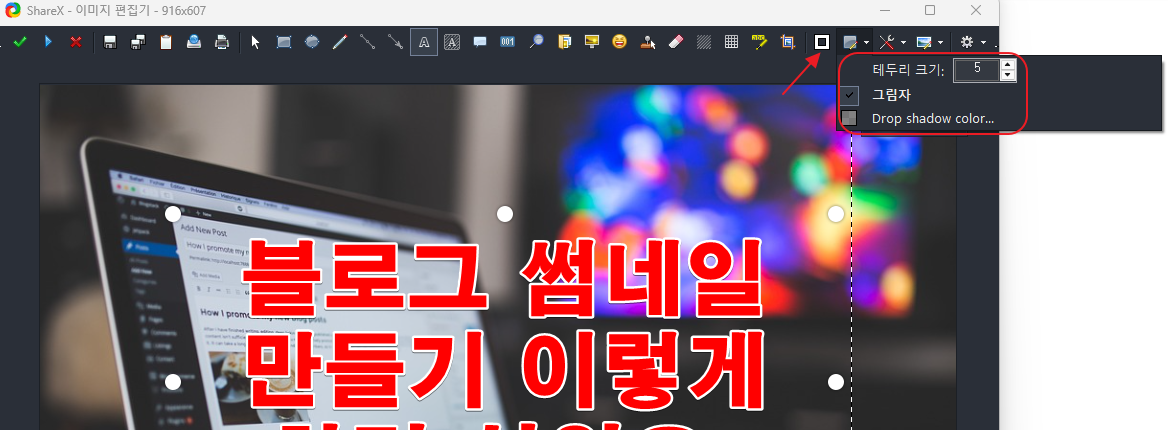Screen dimensions: 1168x430
Task: Select the Image from screen tool
Action: [591, 42]
